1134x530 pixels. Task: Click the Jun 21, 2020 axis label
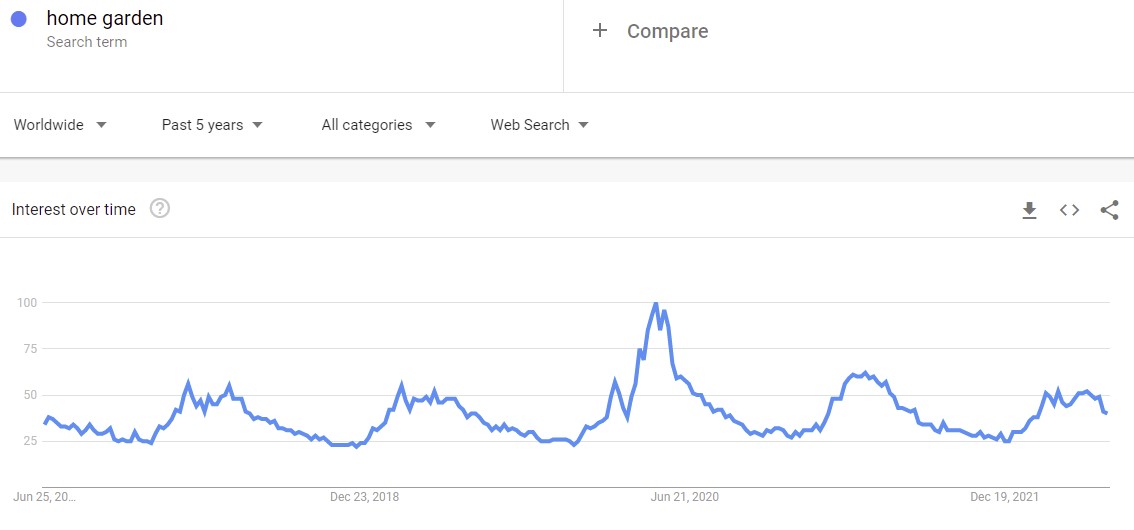[684, 496]
